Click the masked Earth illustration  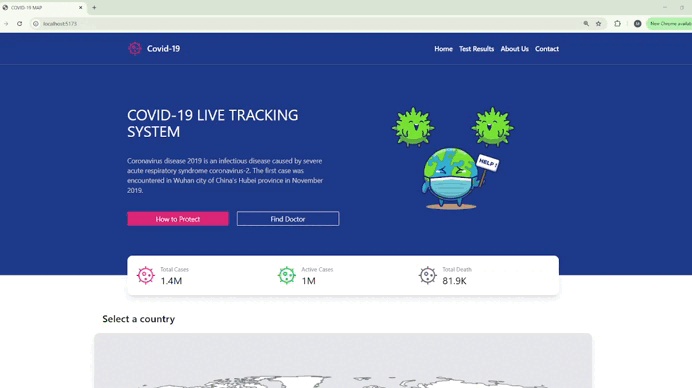(x=452, y=178)
